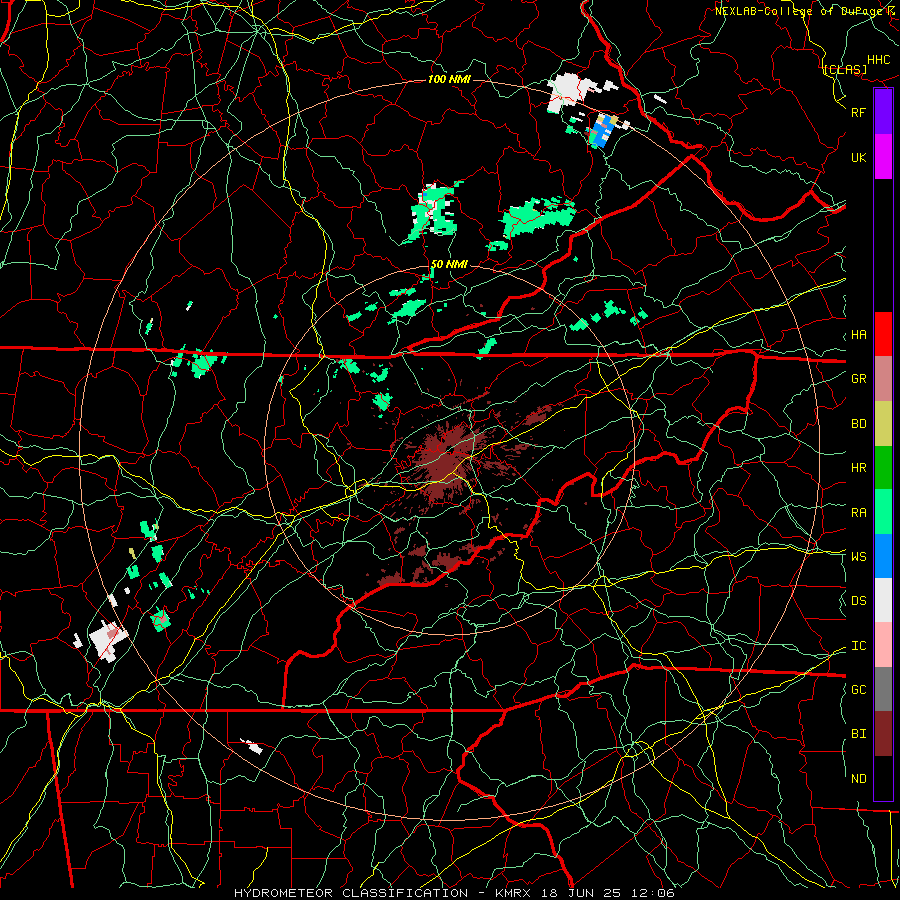
Task: Click the GC legend label text
Action: [859, 690]
